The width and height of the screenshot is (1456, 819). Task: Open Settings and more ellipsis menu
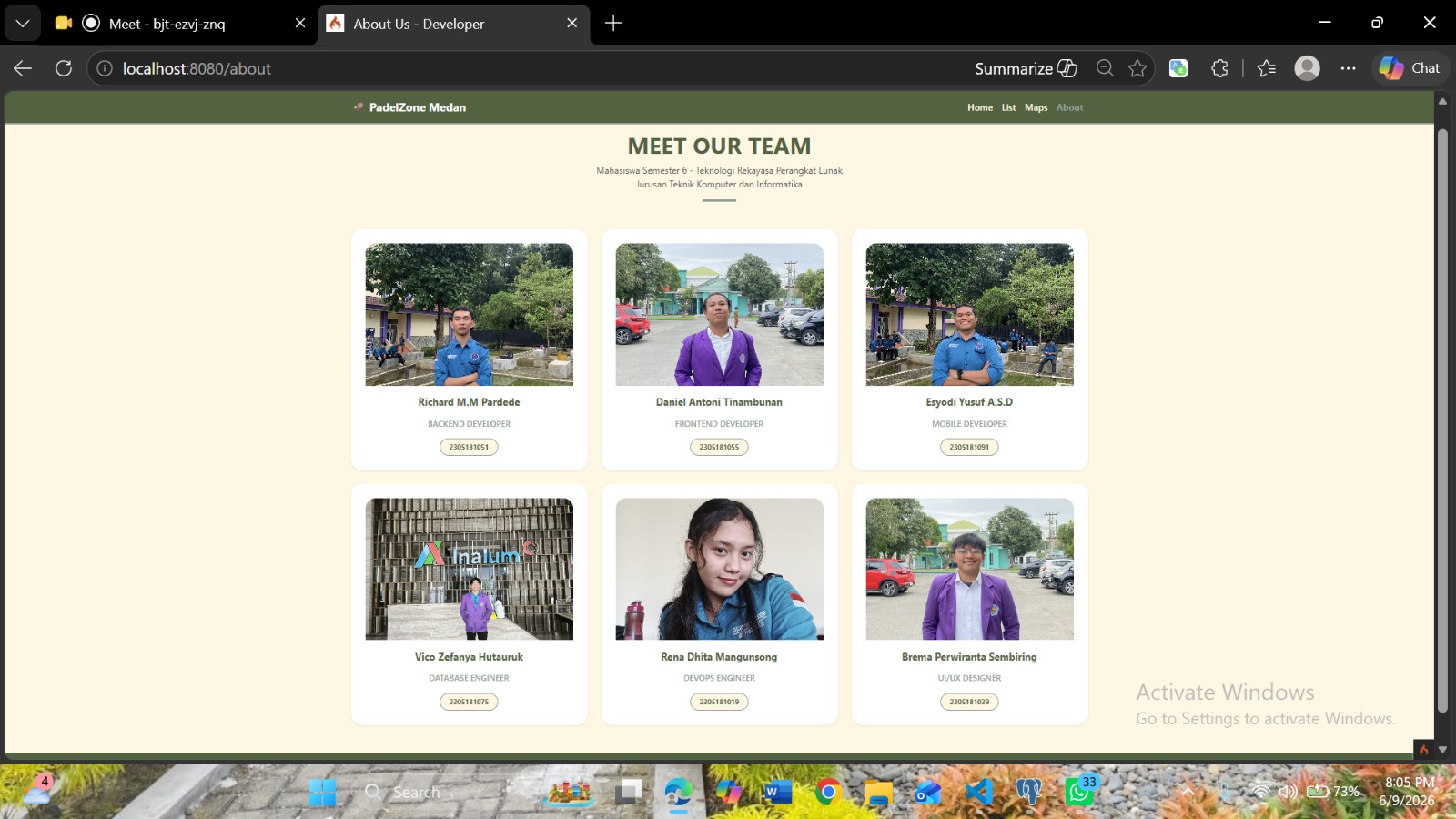[1348, 68]
